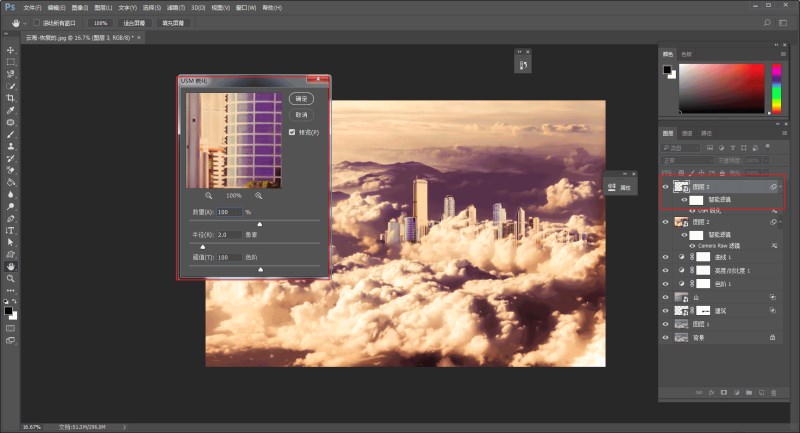
Task: Open the layer blend mode dropdown
Action: coord(688,159)
